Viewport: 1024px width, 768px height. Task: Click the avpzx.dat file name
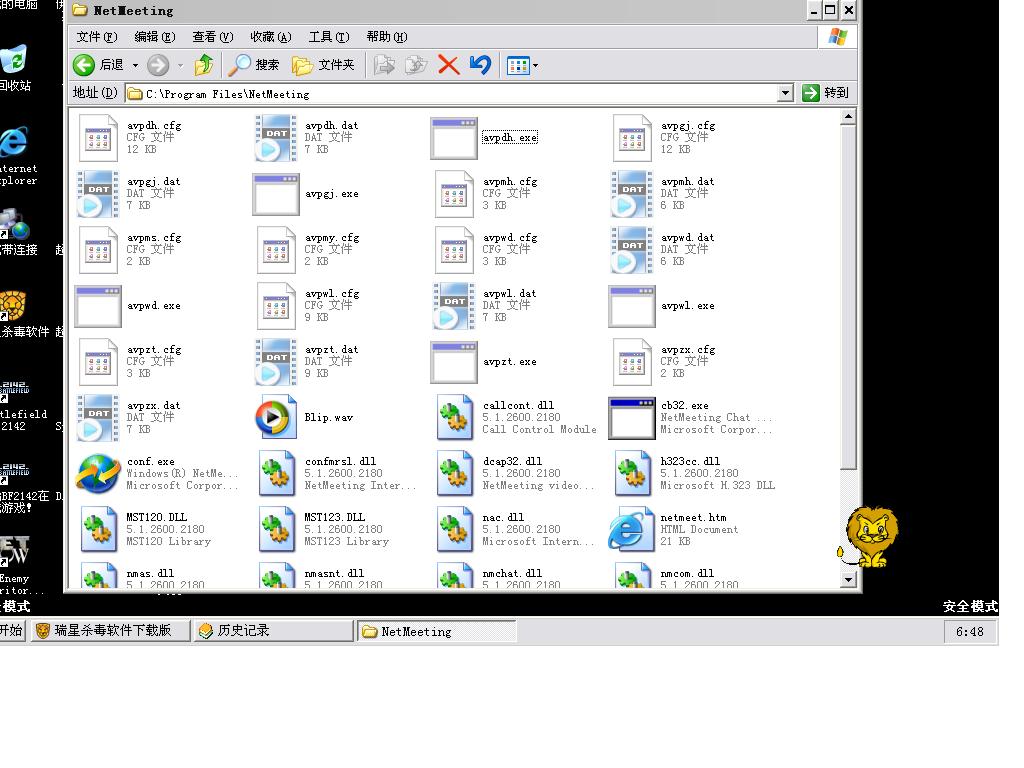point(153,406)
